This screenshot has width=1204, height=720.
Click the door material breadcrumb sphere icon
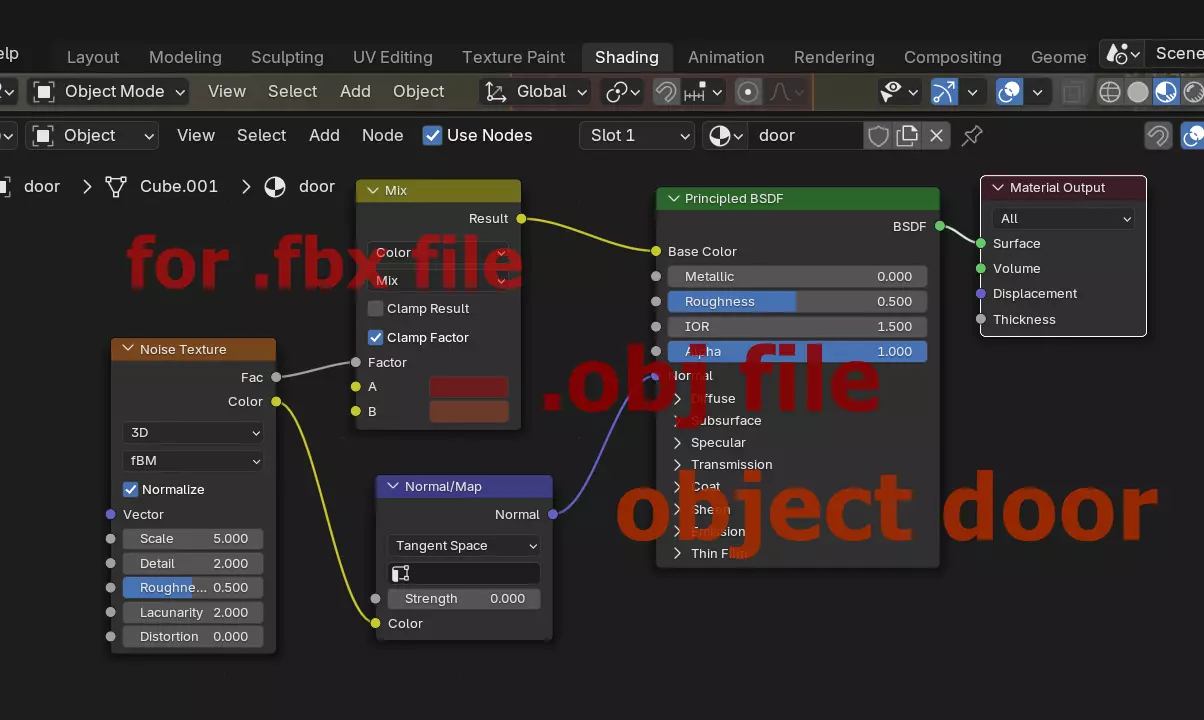click(x=275, y=187)
